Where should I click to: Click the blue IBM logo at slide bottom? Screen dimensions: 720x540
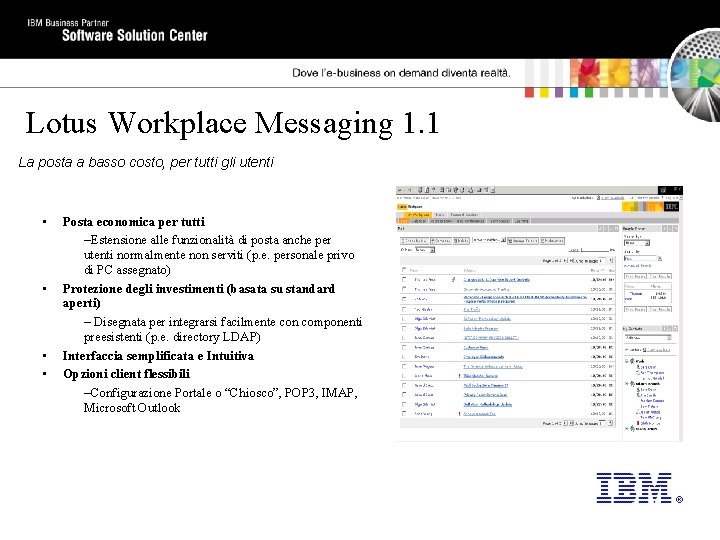click(639, 488)
